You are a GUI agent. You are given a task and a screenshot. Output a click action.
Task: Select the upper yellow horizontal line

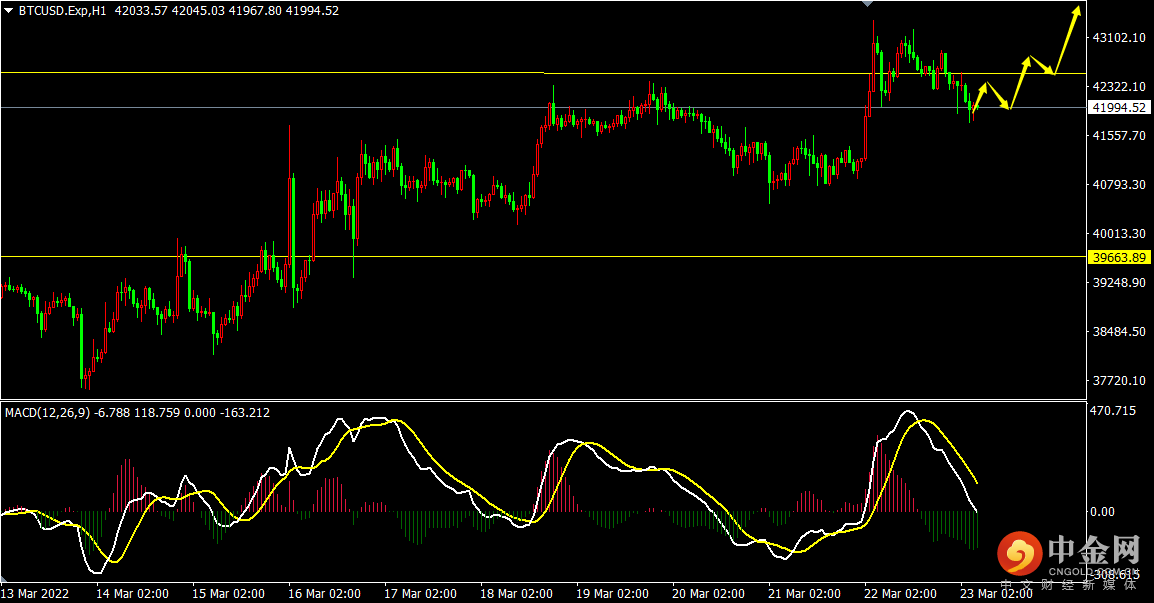pos(543,73)
